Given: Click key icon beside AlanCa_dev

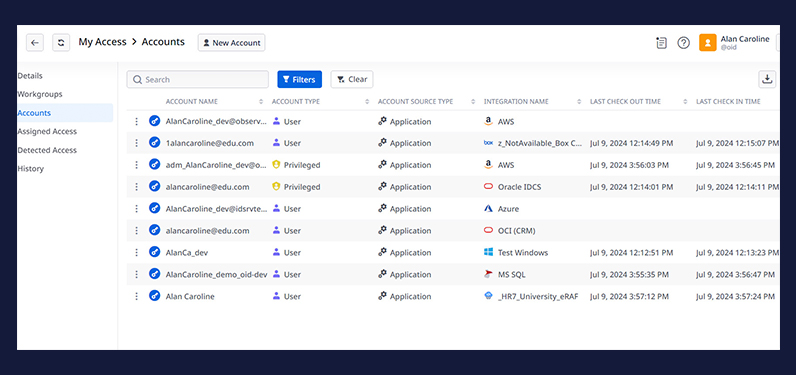Looking at the screenshot, I should [x=154, y=252].
